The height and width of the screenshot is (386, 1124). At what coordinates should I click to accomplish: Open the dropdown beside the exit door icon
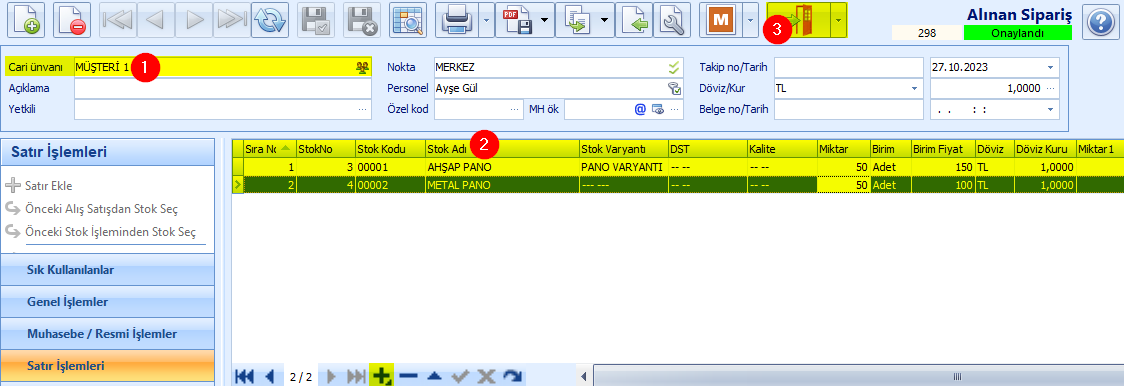839,21
